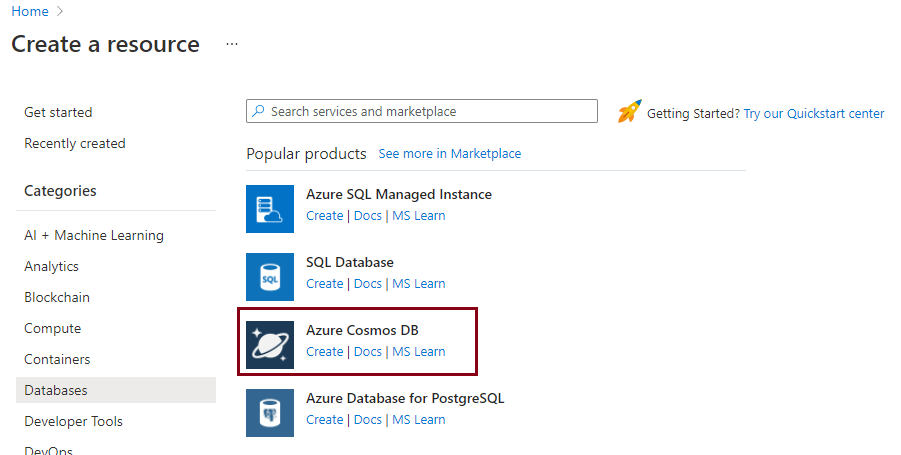
Task: Click the Azure Cosmos DB title
Action: pos(362,330)
